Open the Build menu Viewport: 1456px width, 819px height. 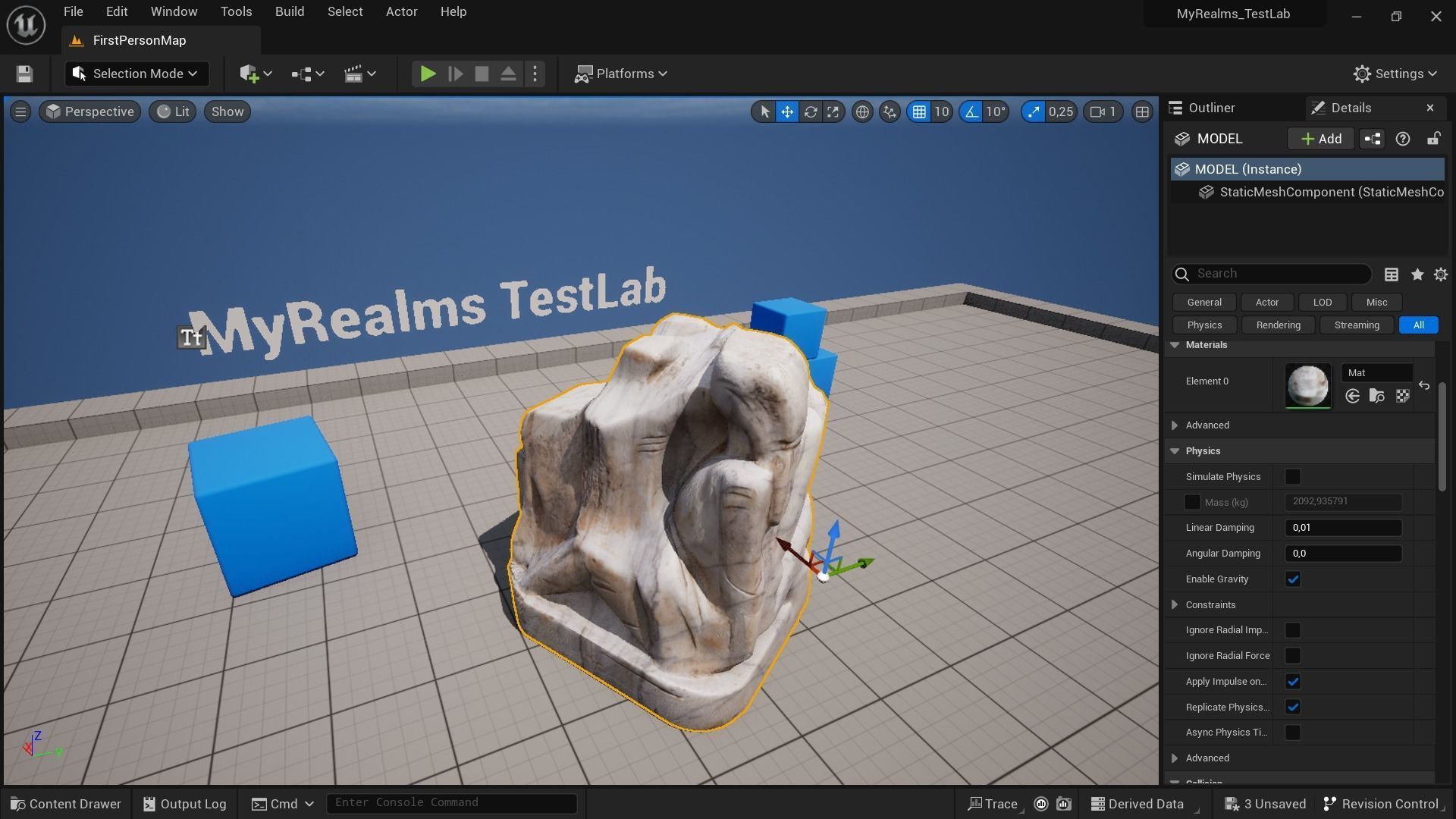pos(290,11)
